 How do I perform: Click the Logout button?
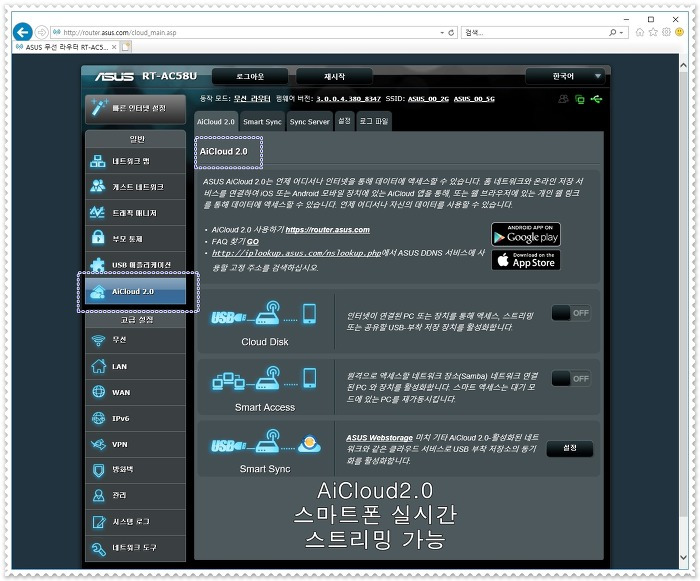(250, 76)
